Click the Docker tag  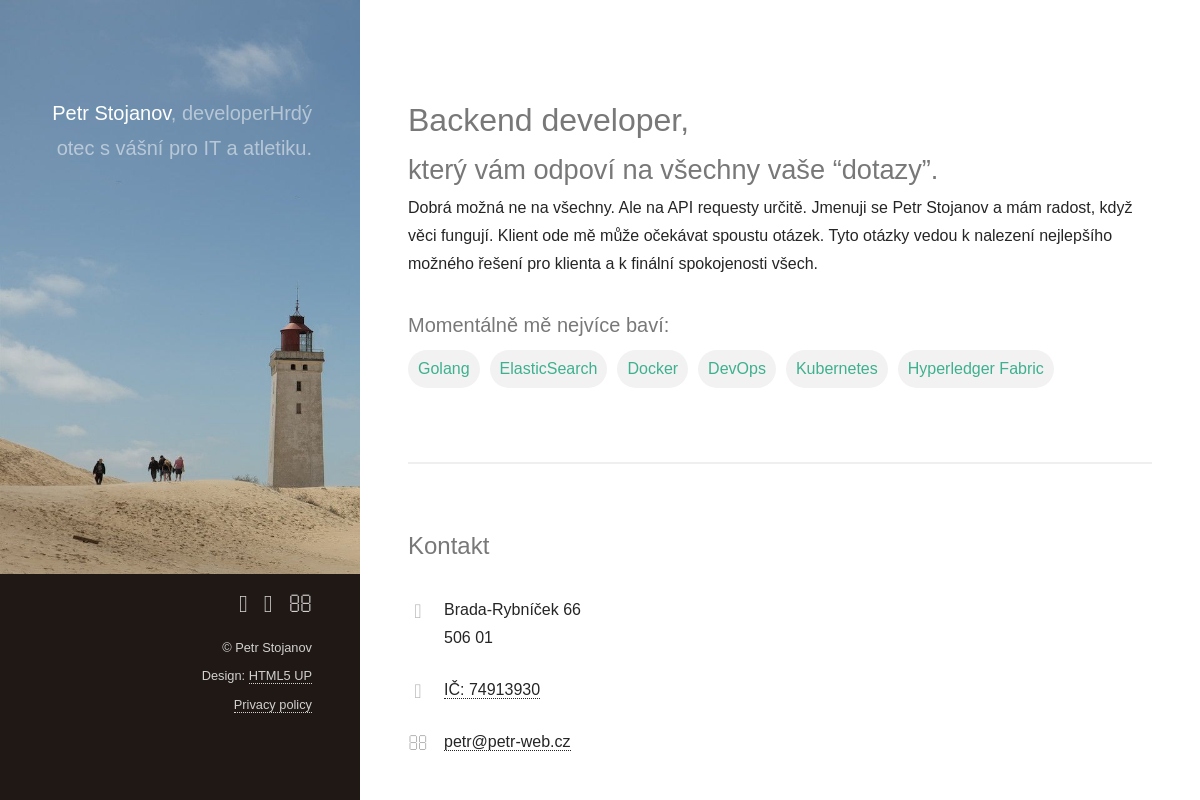click(652, 369)
